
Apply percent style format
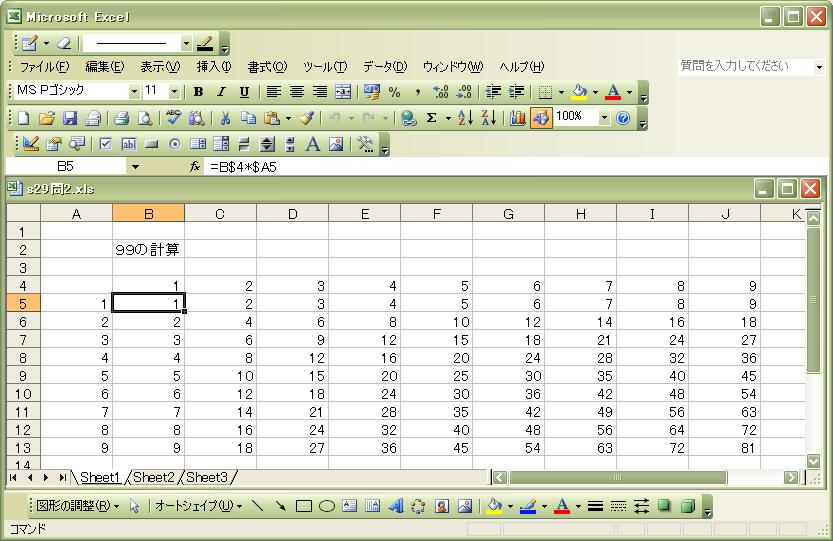tap(395, 92)
